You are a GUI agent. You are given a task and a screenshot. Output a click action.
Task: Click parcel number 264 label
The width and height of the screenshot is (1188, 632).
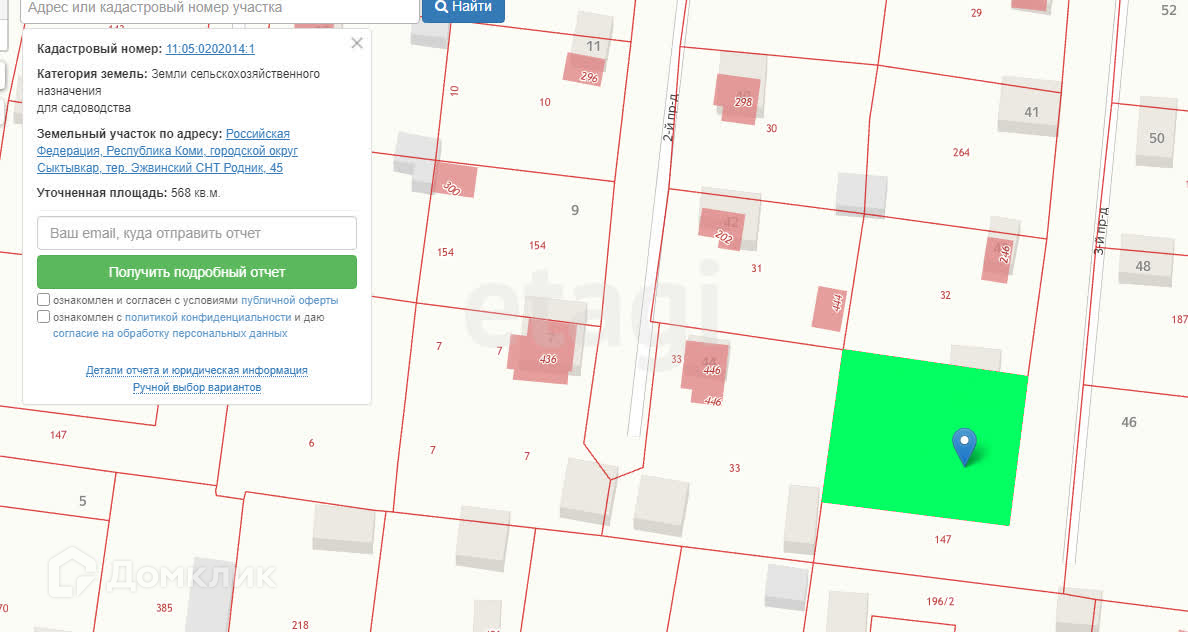961,152
